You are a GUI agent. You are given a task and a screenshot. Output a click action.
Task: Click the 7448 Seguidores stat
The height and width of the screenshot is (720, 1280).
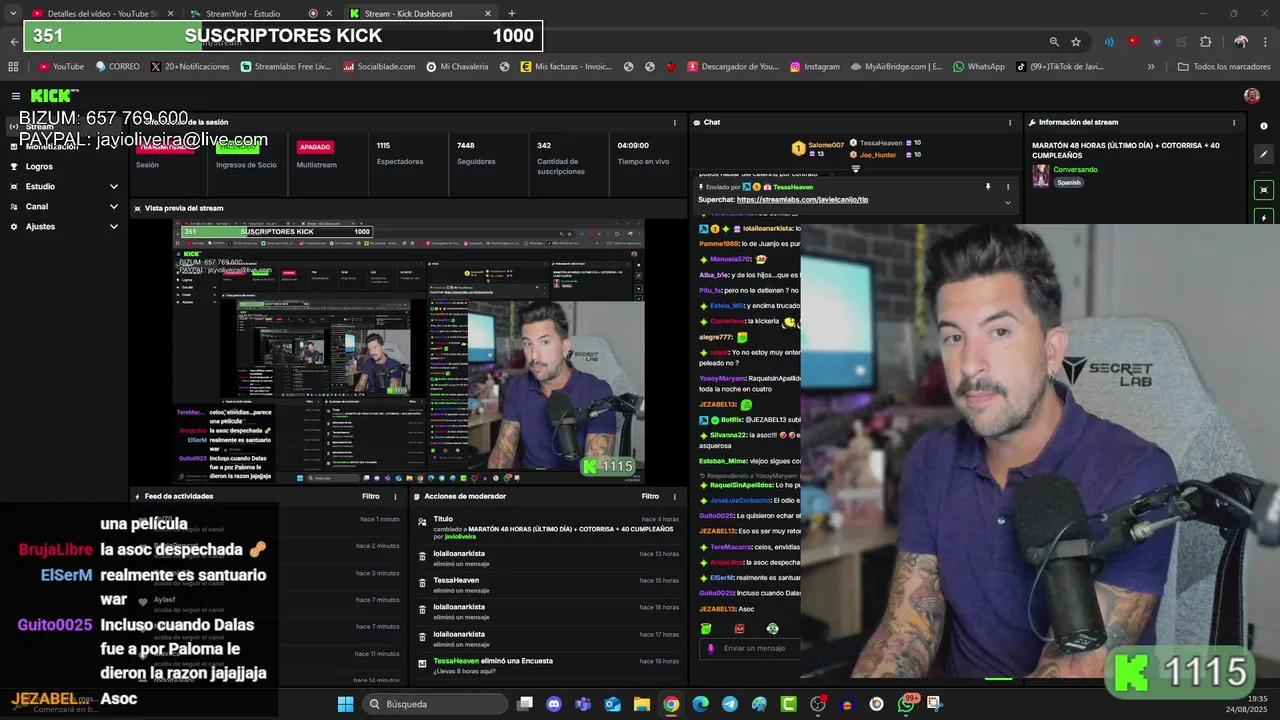[x=476, y=153]
